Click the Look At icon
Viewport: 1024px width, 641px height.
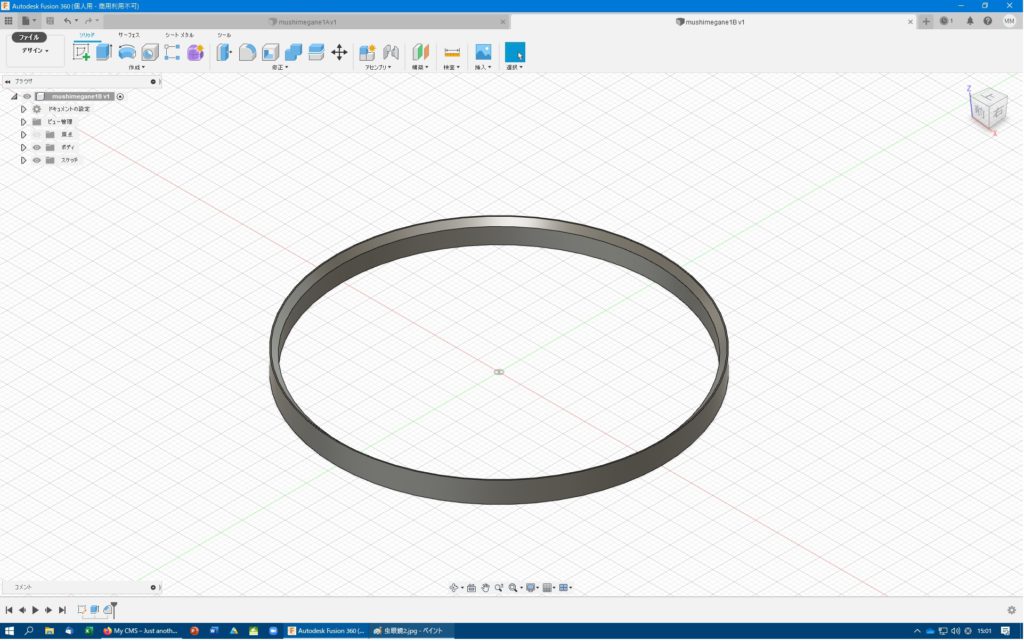[x=471, y=587]
